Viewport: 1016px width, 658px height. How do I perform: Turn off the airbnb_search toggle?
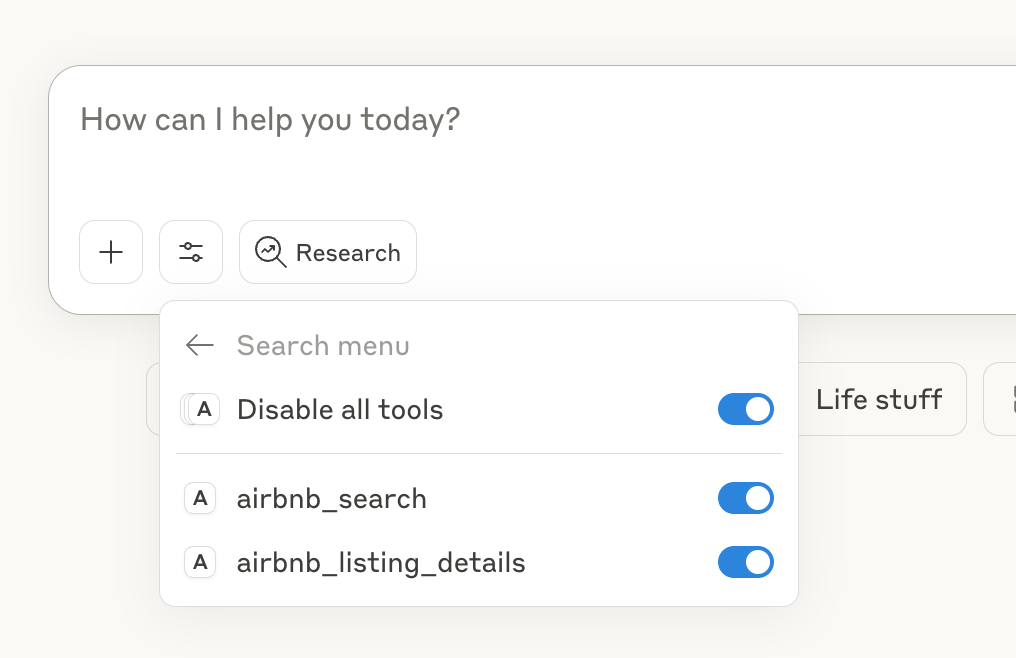point(745,498)
